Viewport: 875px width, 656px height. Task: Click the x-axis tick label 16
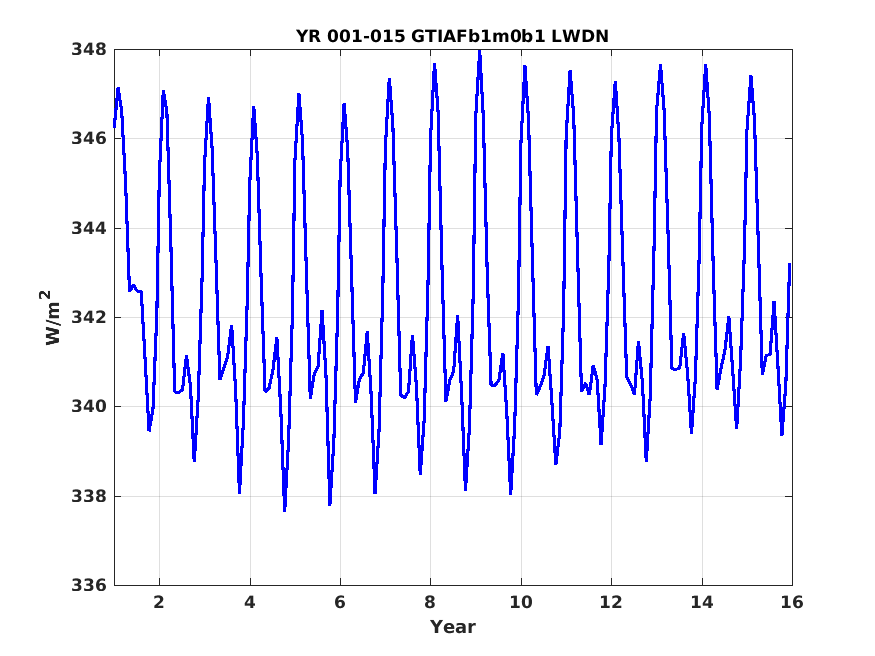click(x=792, y=602)
